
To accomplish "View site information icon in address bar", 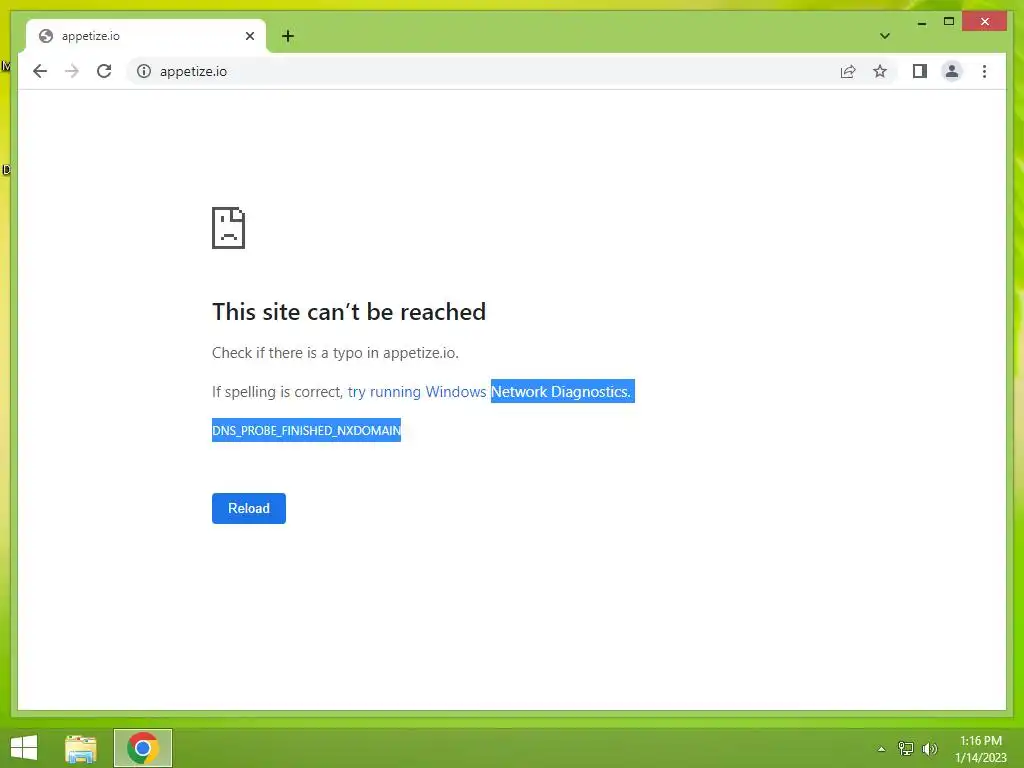I will [x=144, y=71].
